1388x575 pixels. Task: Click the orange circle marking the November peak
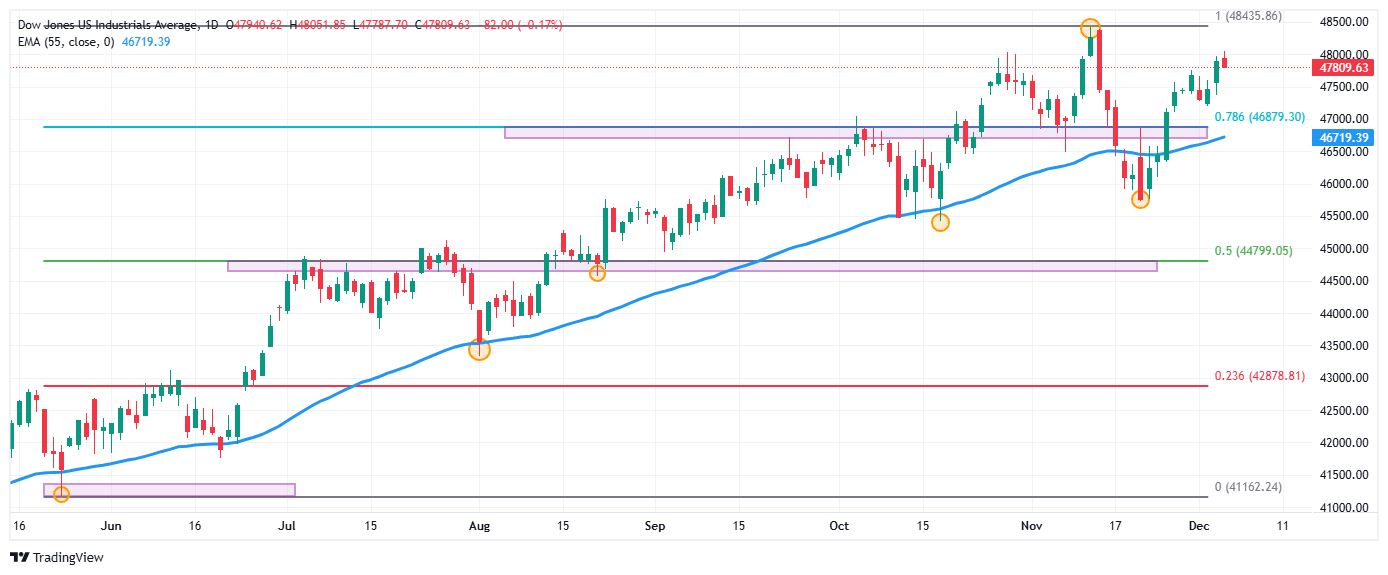(x=1090, y=28)
